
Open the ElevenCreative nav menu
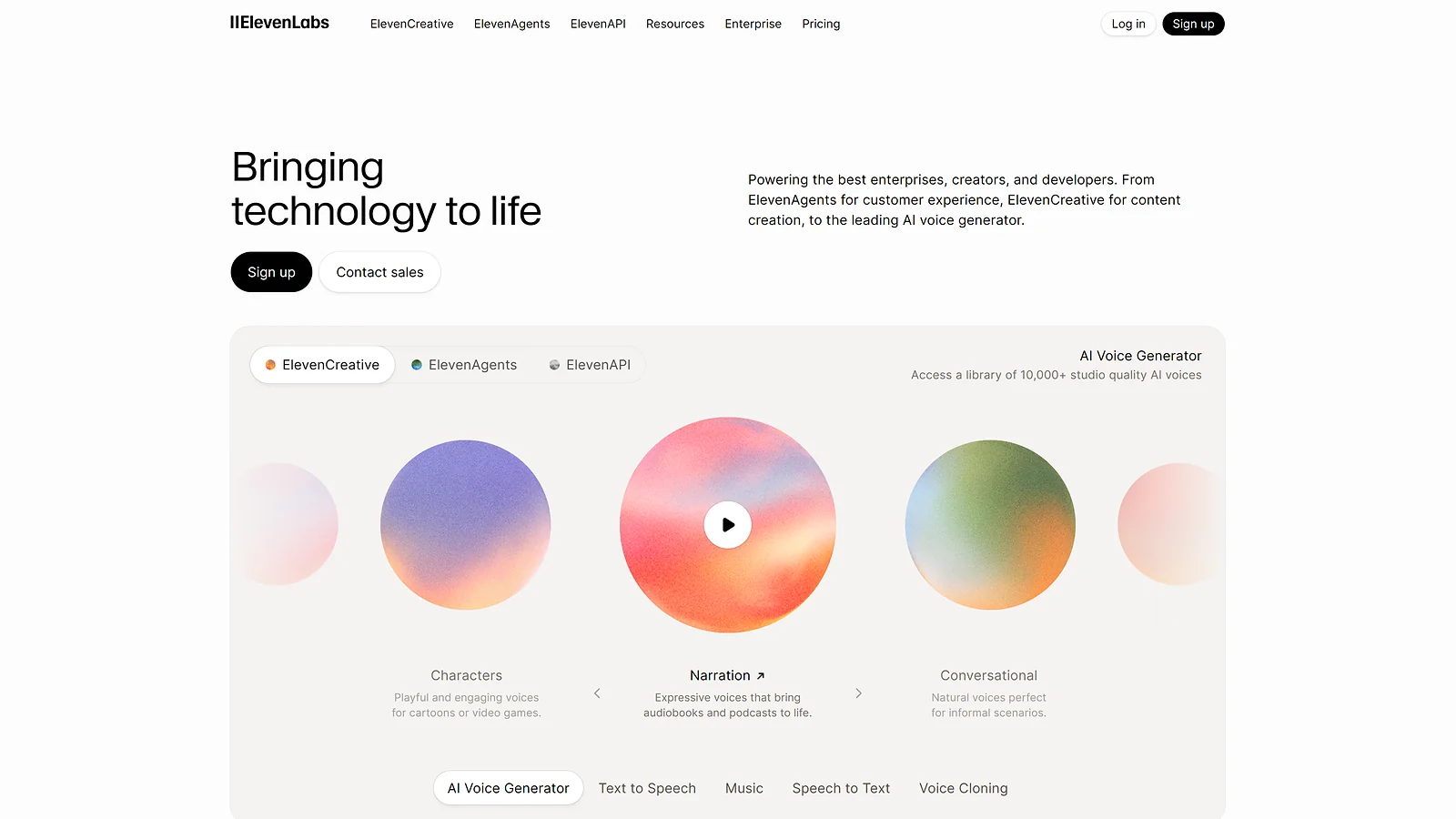coord(411,24)
